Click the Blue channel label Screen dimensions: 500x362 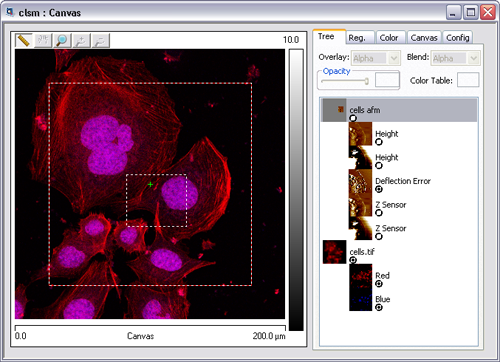click(383, 299)
